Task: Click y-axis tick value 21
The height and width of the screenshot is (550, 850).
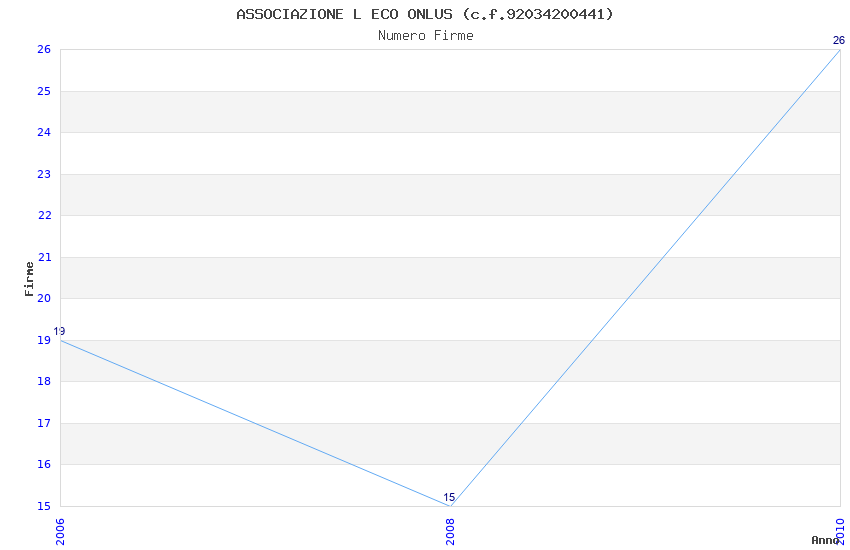Action: (x=44, y=257)
